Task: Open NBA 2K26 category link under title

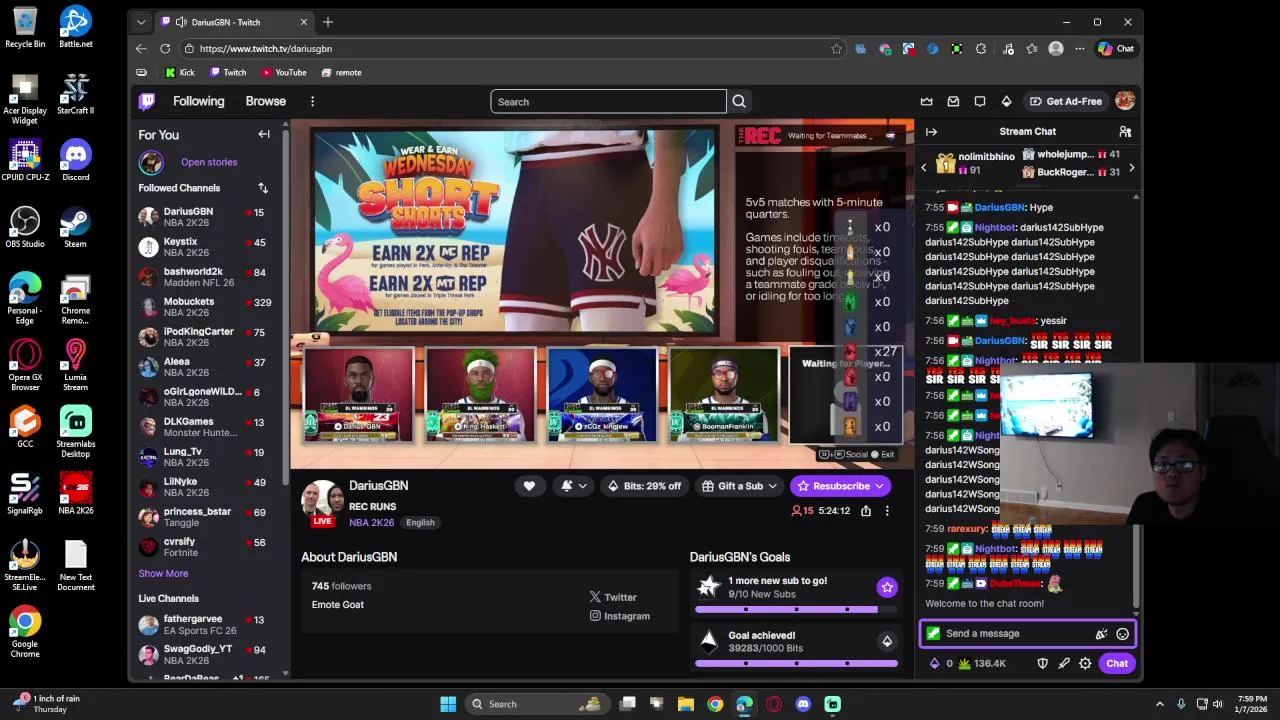Action: click(x=371, y=522)
